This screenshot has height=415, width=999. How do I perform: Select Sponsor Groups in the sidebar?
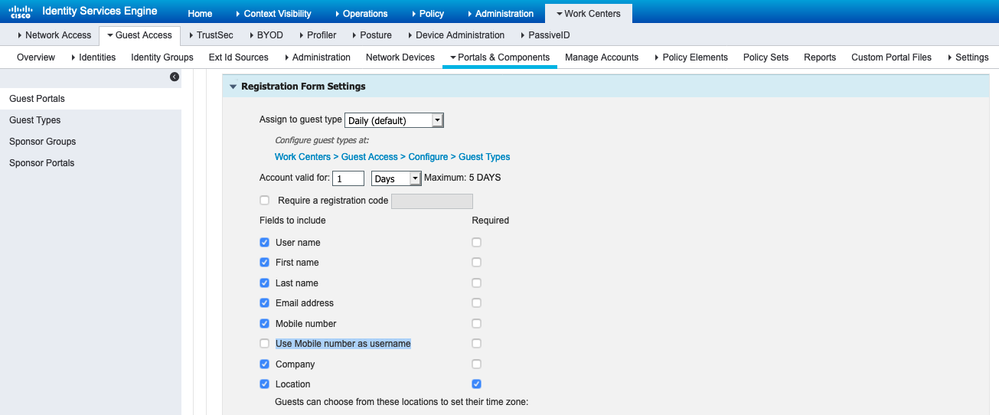90,142
